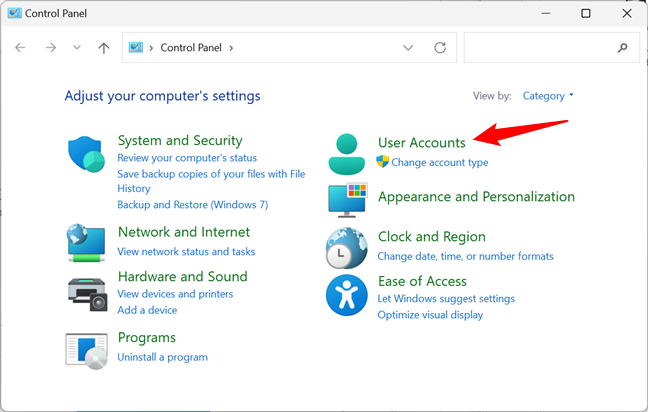Click the Uninstall a program link
648x412 pixels.
tap(162, 357)
